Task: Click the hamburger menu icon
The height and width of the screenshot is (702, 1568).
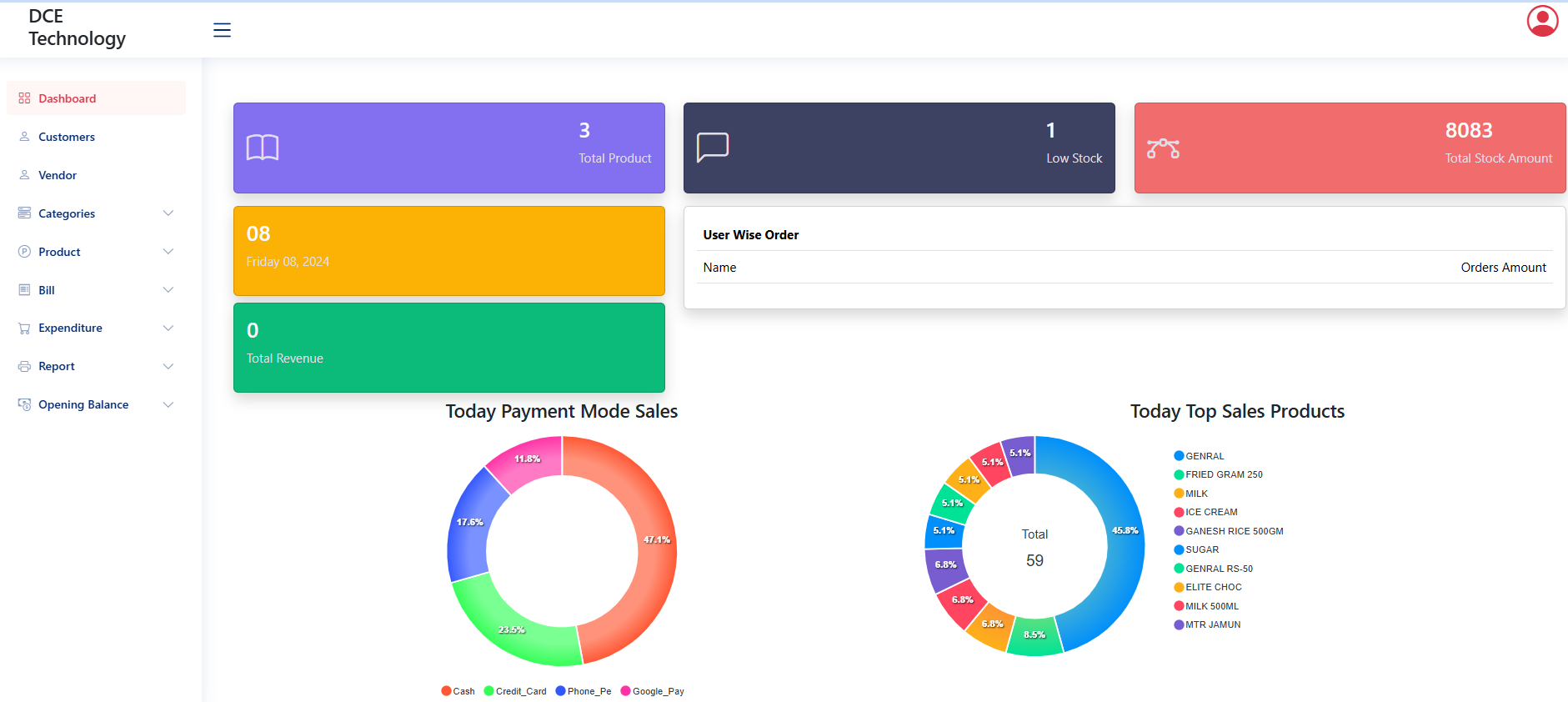Action: point(222,30)
